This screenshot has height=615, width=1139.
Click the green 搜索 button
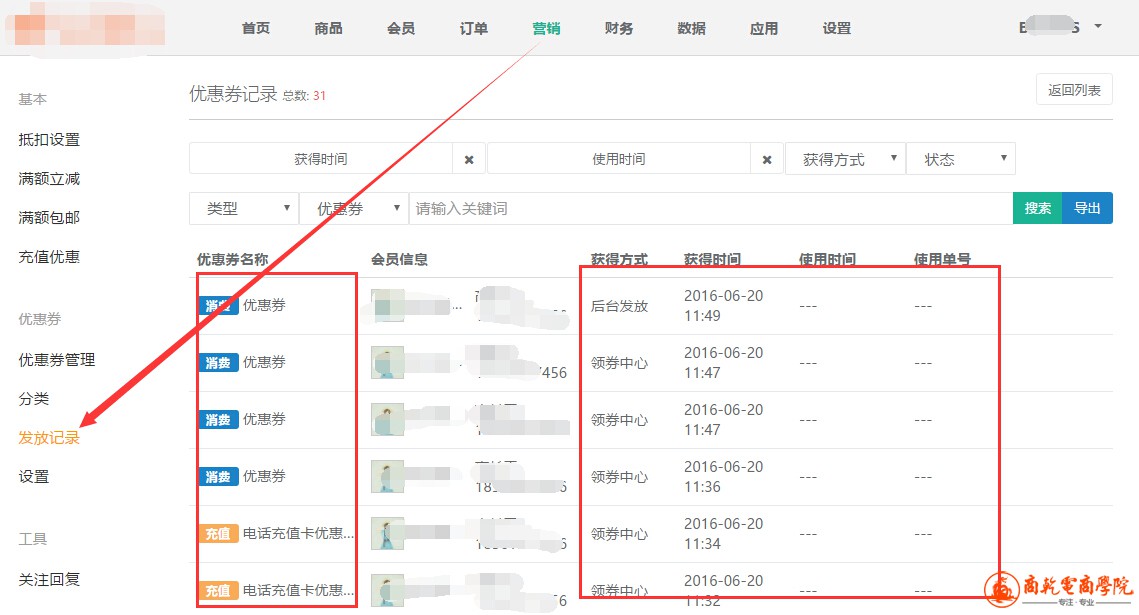[1037, 208]
